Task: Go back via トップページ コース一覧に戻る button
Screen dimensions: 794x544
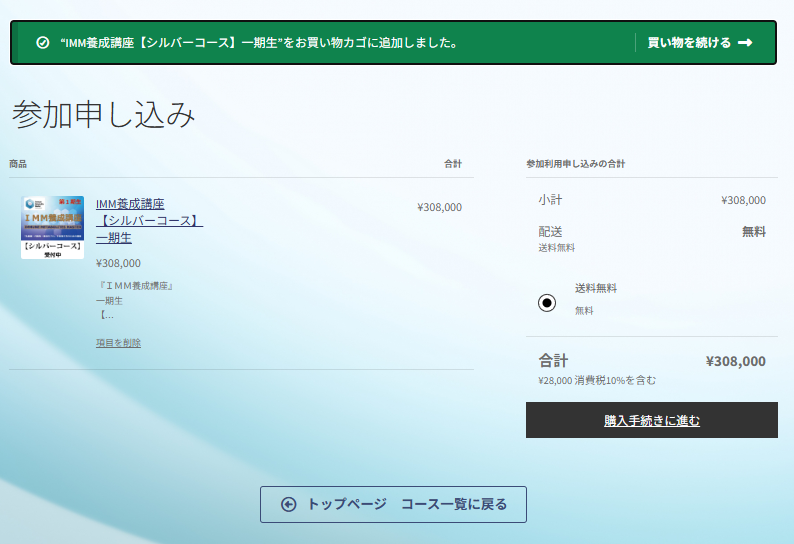Action: (x=393, y=504)
